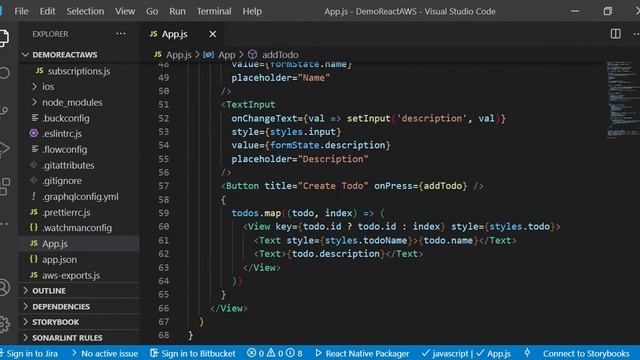Click the App.js status bar item

click(493, 353)
